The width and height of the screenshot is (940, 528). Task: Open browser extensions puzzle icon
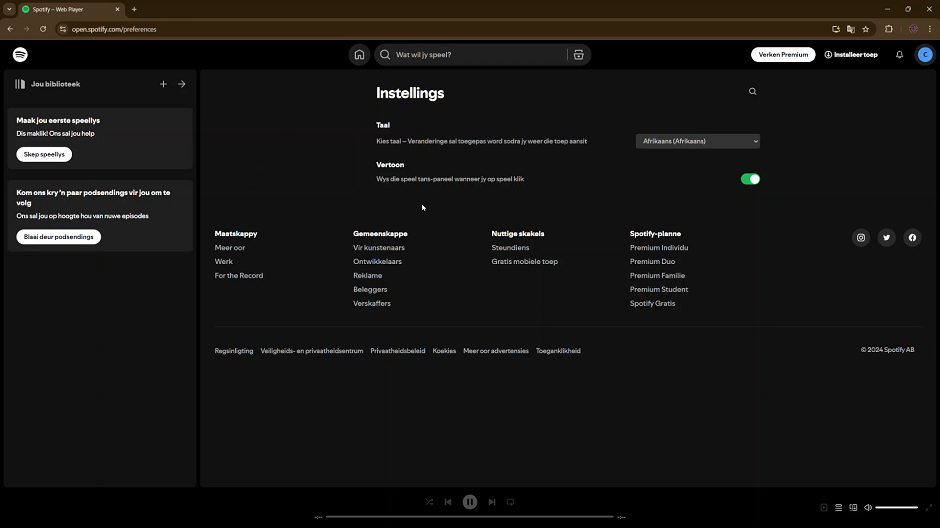(888, 29)
